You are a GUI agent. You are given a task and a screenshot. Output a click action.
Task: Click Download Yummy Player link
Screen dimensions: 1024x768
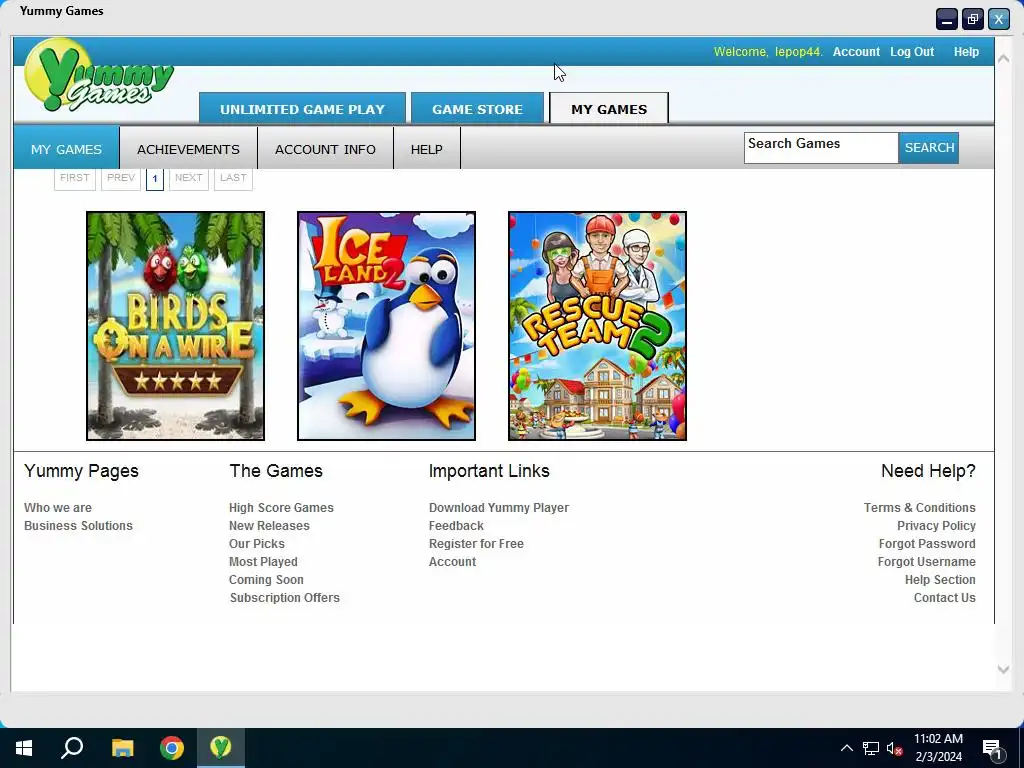pyautogui.click(x=499, y=507)
